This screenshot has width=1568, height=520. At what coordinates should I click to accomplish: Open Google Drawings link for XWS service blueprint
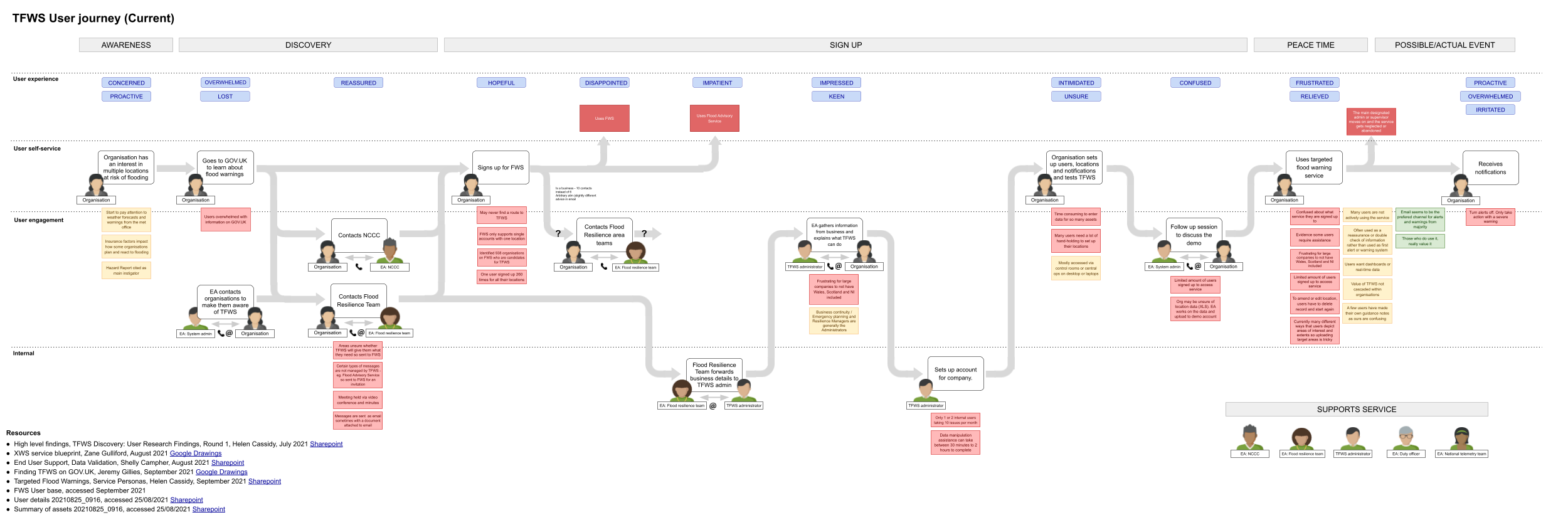coord(196,454)
